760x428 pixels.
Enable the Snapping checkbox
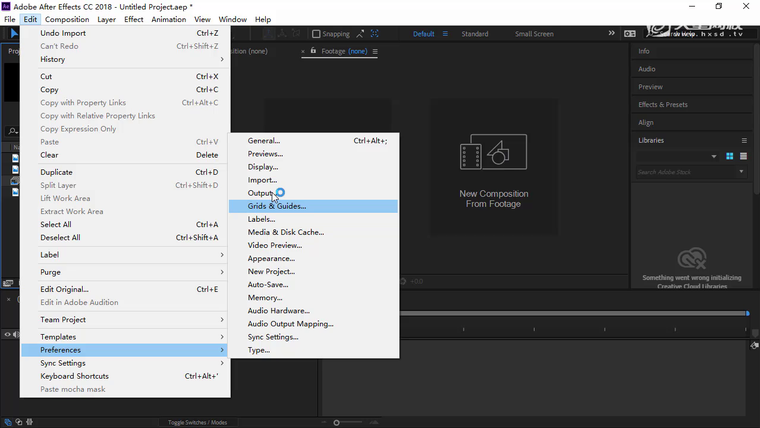click(x=316, y=34)
